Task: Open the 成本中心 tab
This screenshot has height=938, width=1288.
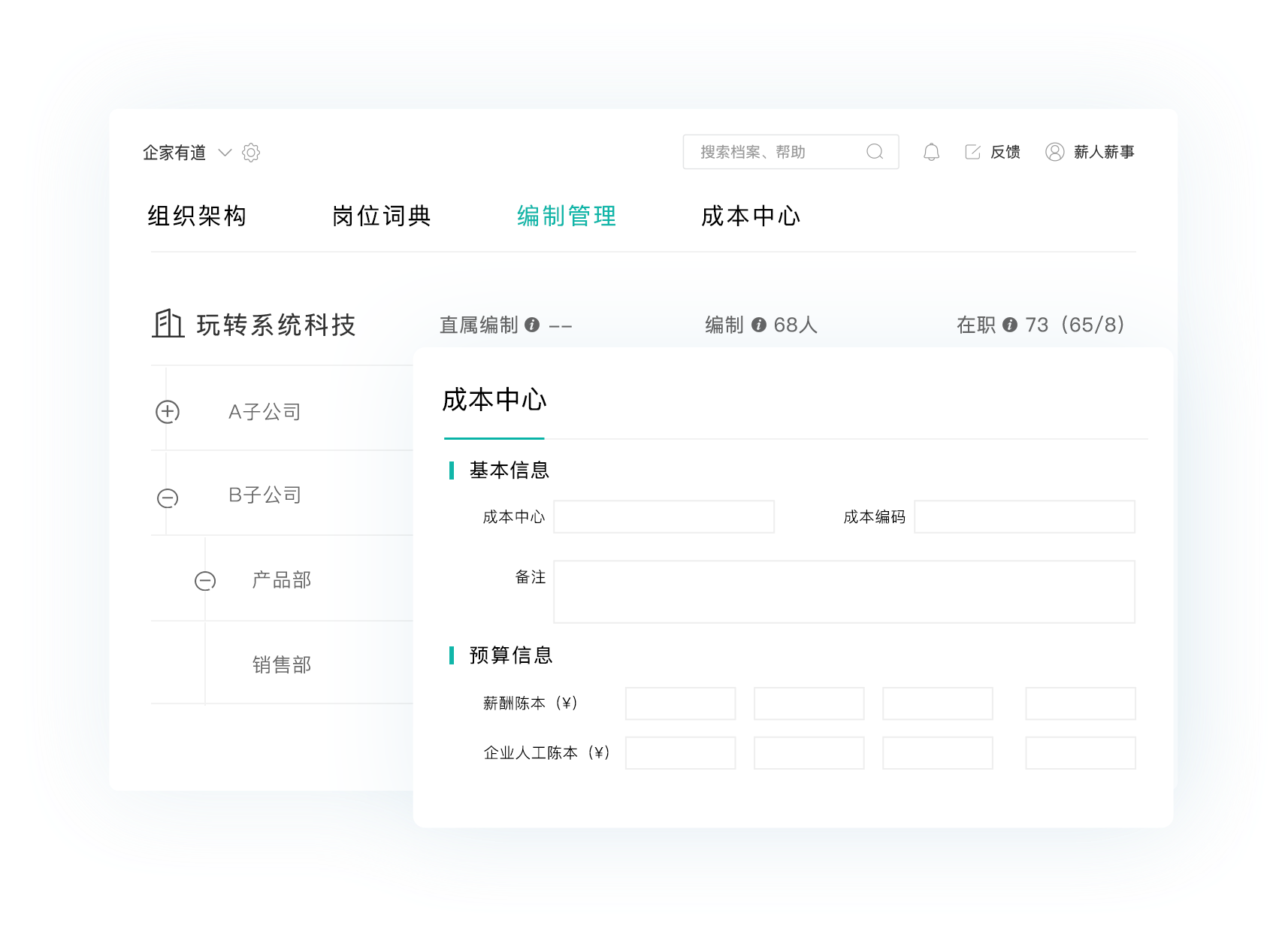Action: [x=750, y=216]
